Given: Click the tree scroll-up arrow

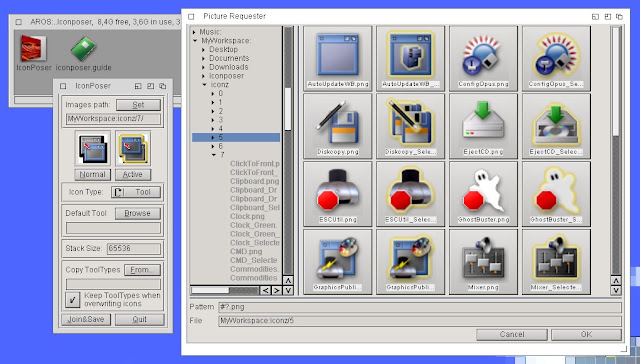Looking at the screenshot, I should [288, 280].
